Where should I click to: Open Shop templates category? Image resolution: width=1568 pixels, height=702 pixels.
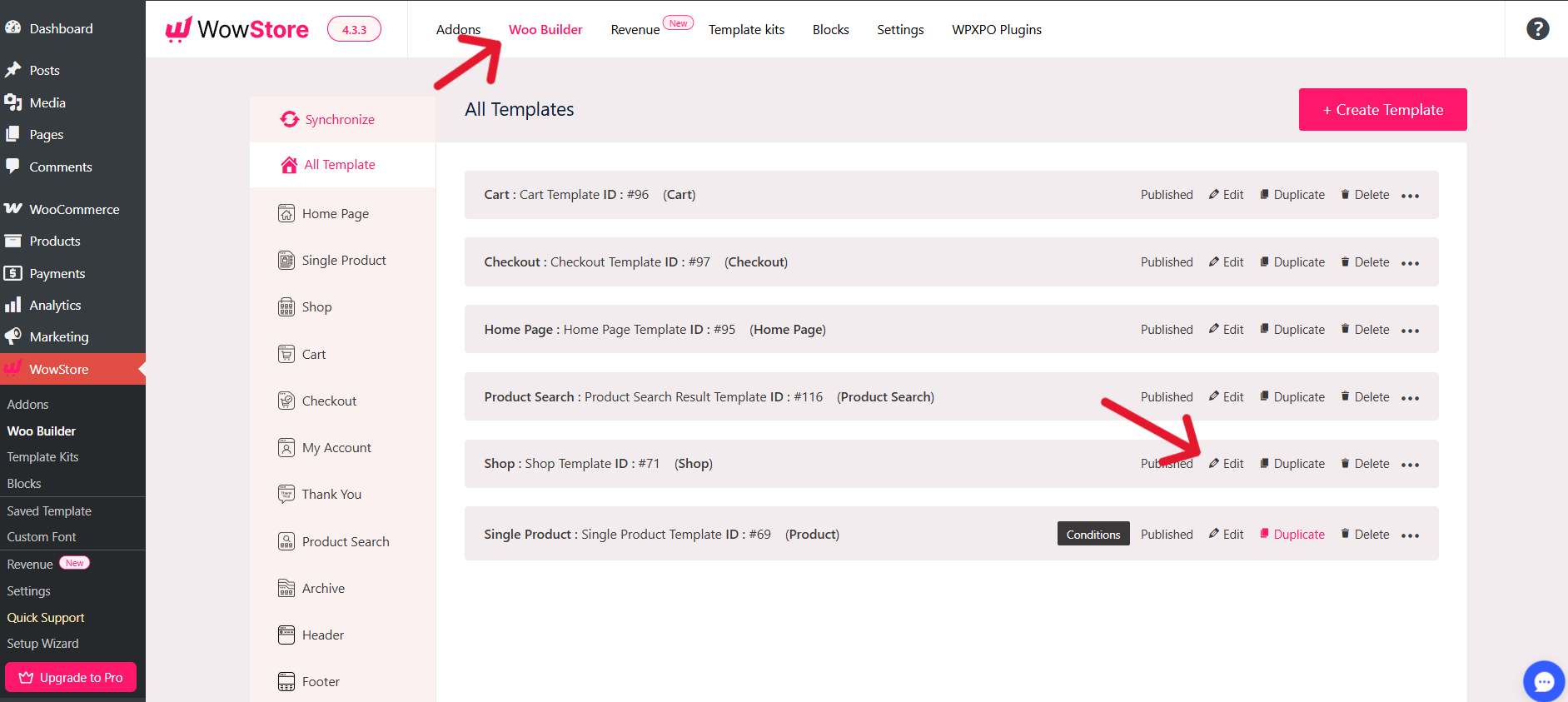pyautogui.click(x=305, y=307)
